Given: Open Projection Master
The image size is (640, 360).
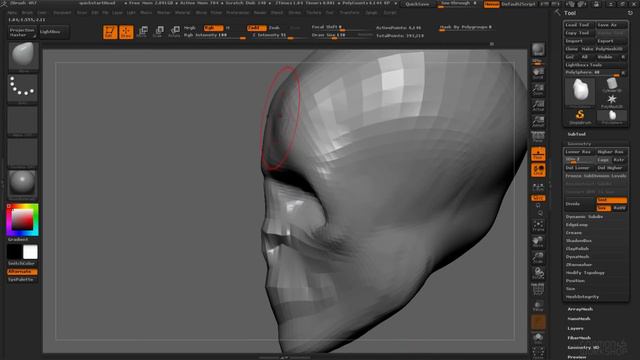Looking at the screenshot, I should [22, 32].
